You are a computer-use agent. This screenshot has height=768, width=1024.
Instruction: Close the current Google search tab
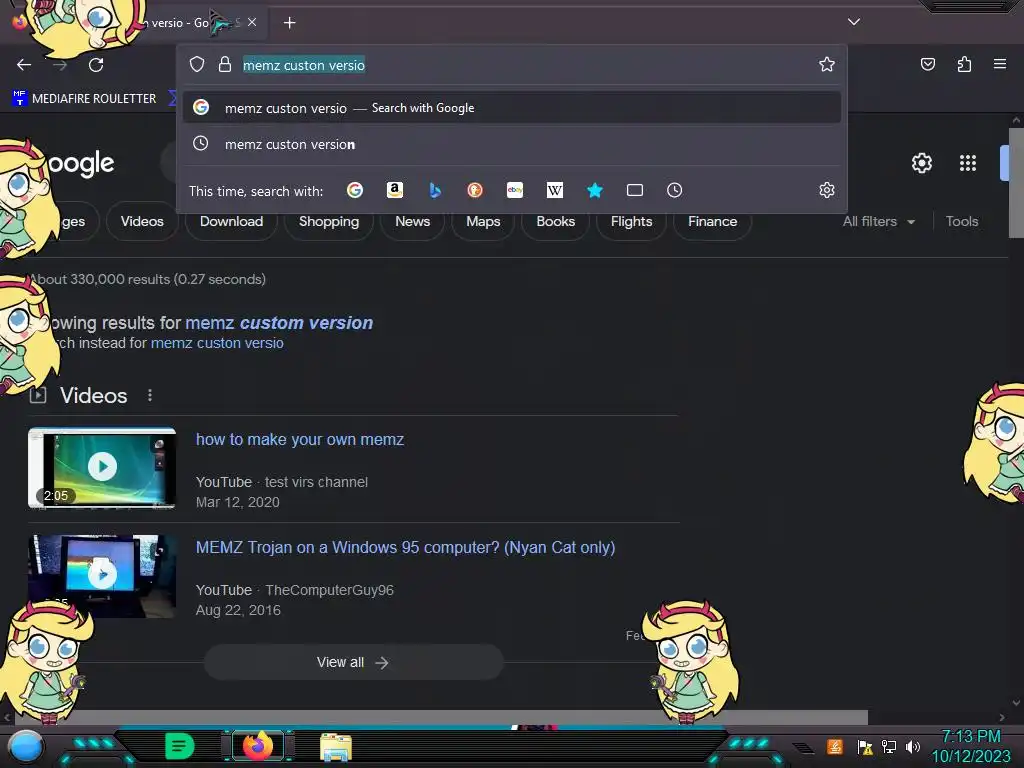click(252, 22)
